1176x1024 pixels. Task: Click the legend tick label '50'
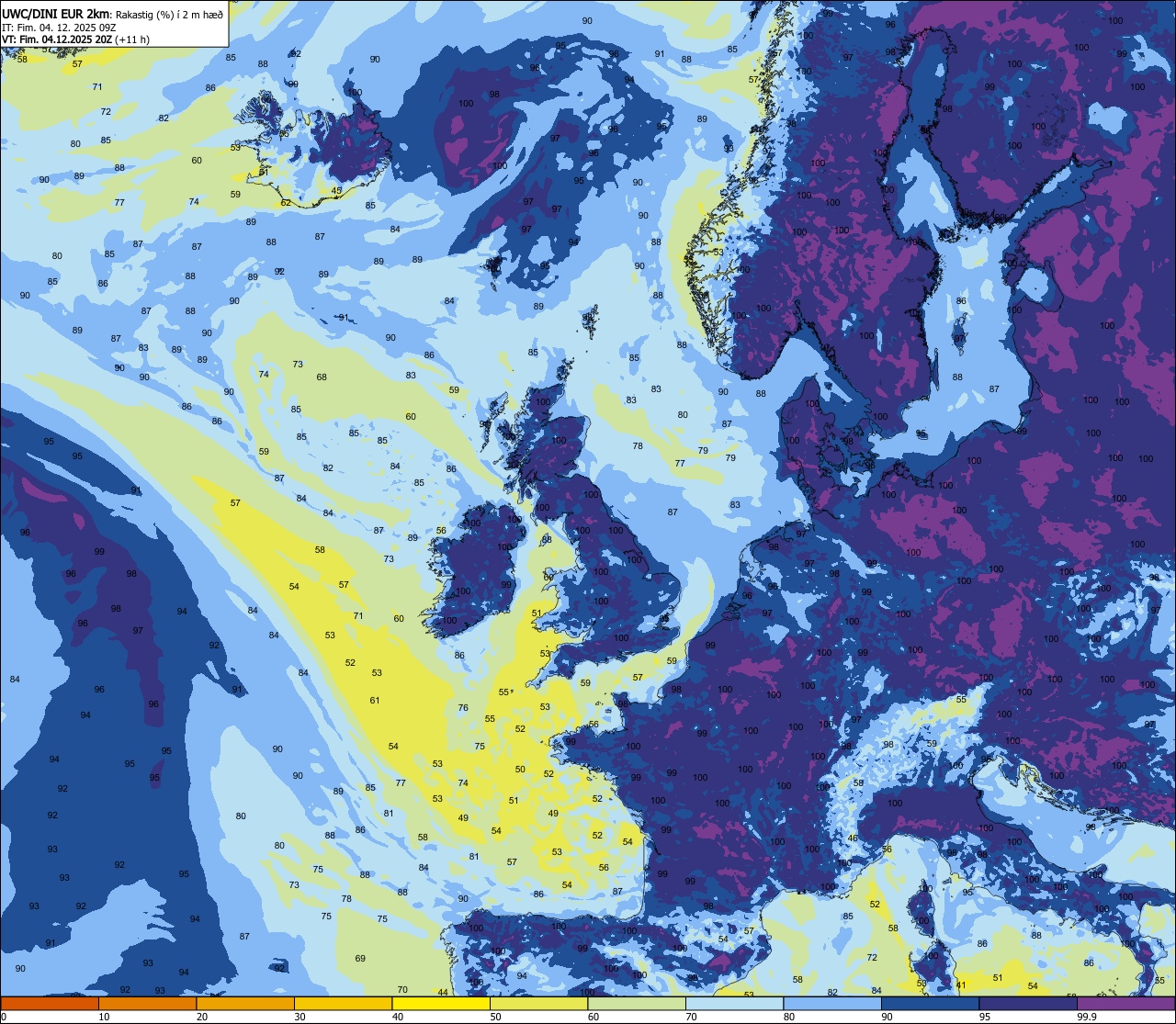point(495,1017)
